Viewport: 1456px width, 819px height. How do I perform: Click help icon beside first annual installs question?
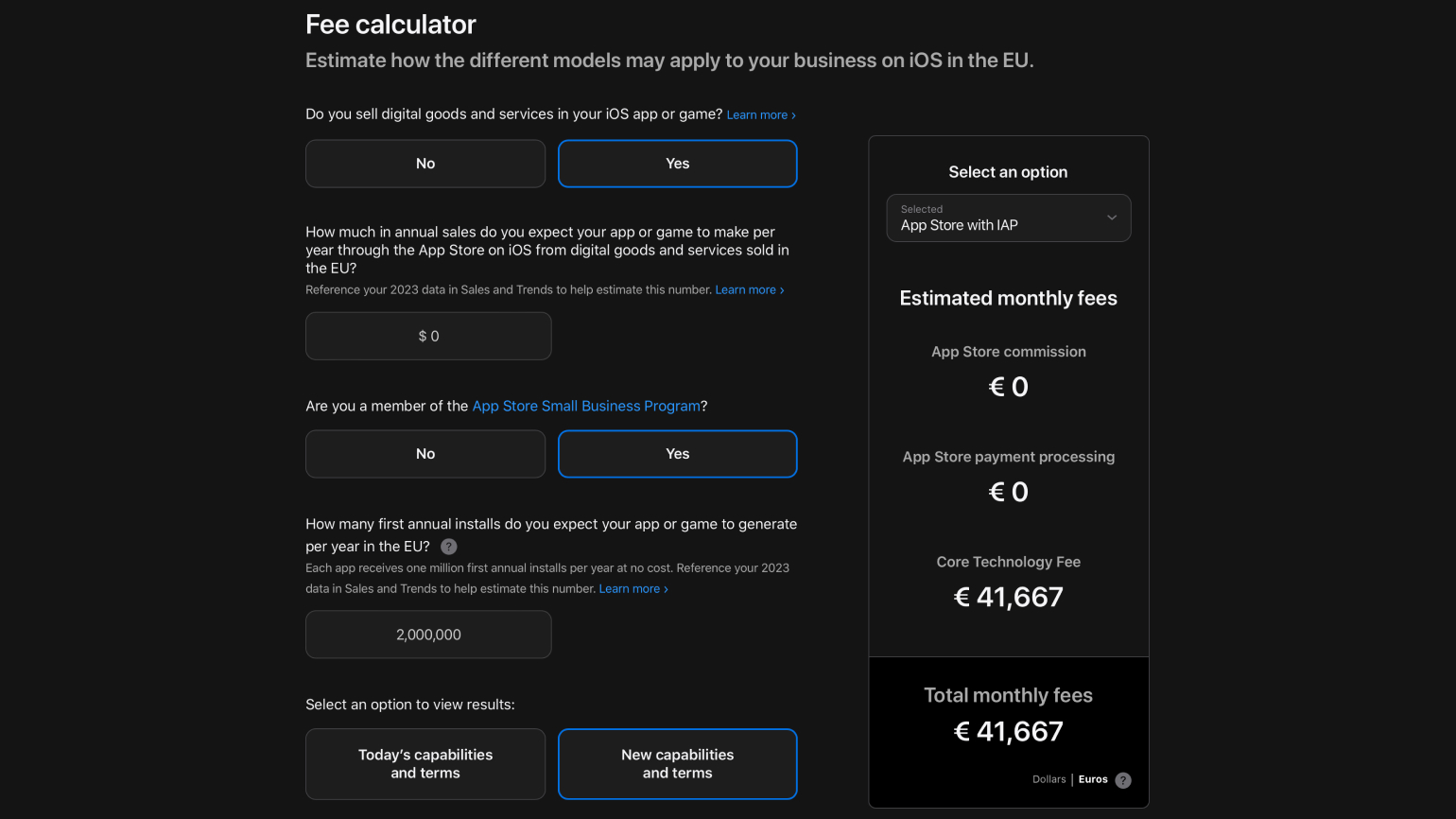pyautogui.click(x=449, y=547)
